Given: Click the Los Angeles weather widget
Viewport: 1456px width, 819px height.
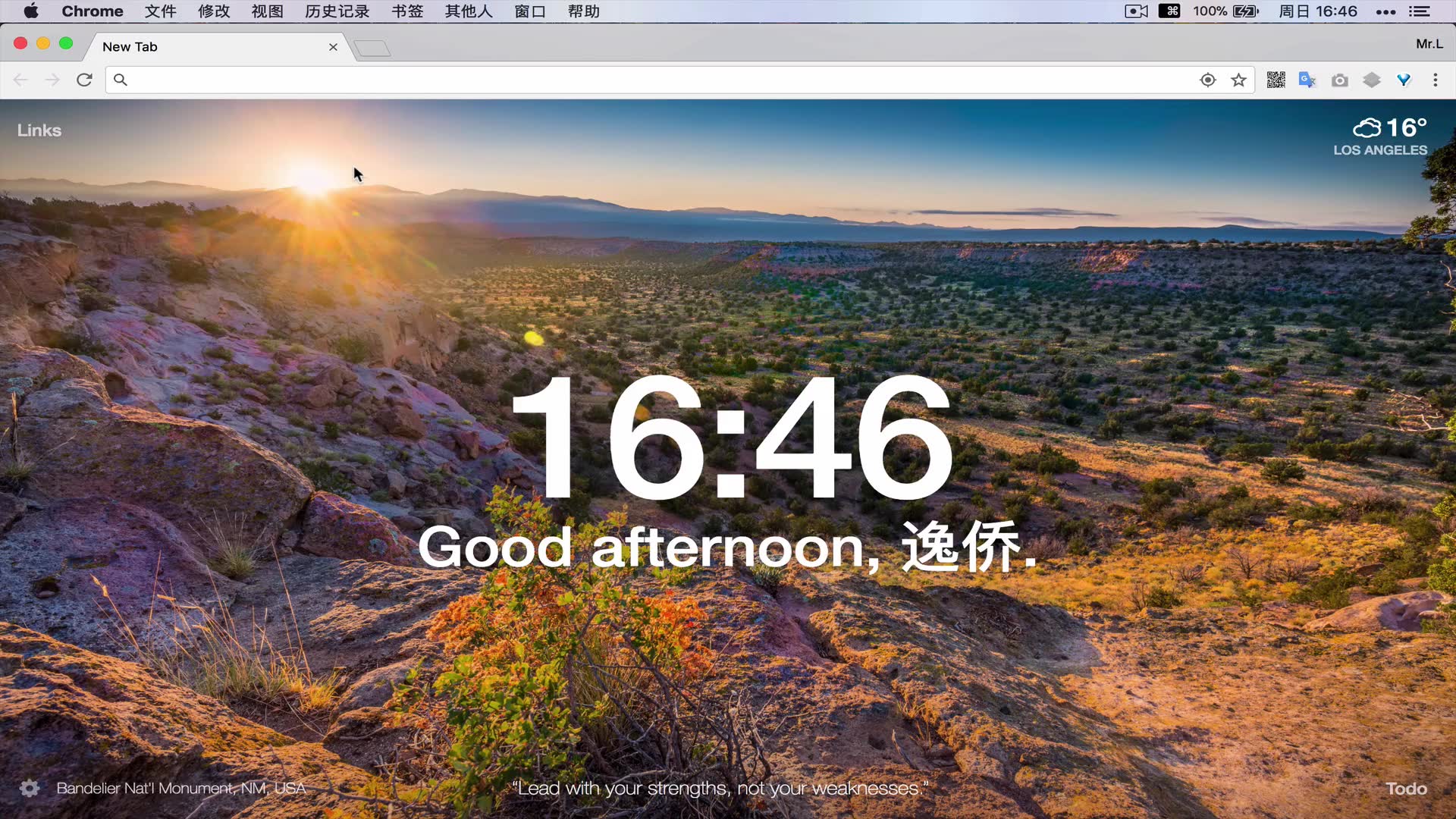Looking at the screenshot, I should point(1380,136).
